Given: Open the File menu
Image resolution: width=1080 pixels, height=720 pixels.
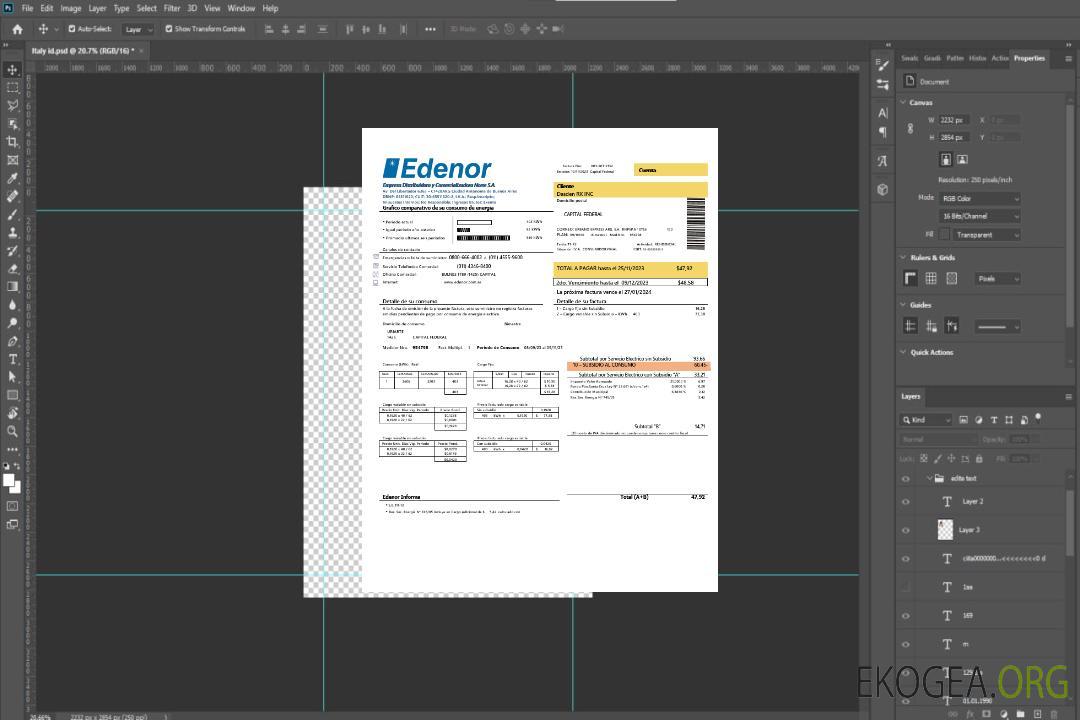Looking at the screenshot, I should [27, 8].
